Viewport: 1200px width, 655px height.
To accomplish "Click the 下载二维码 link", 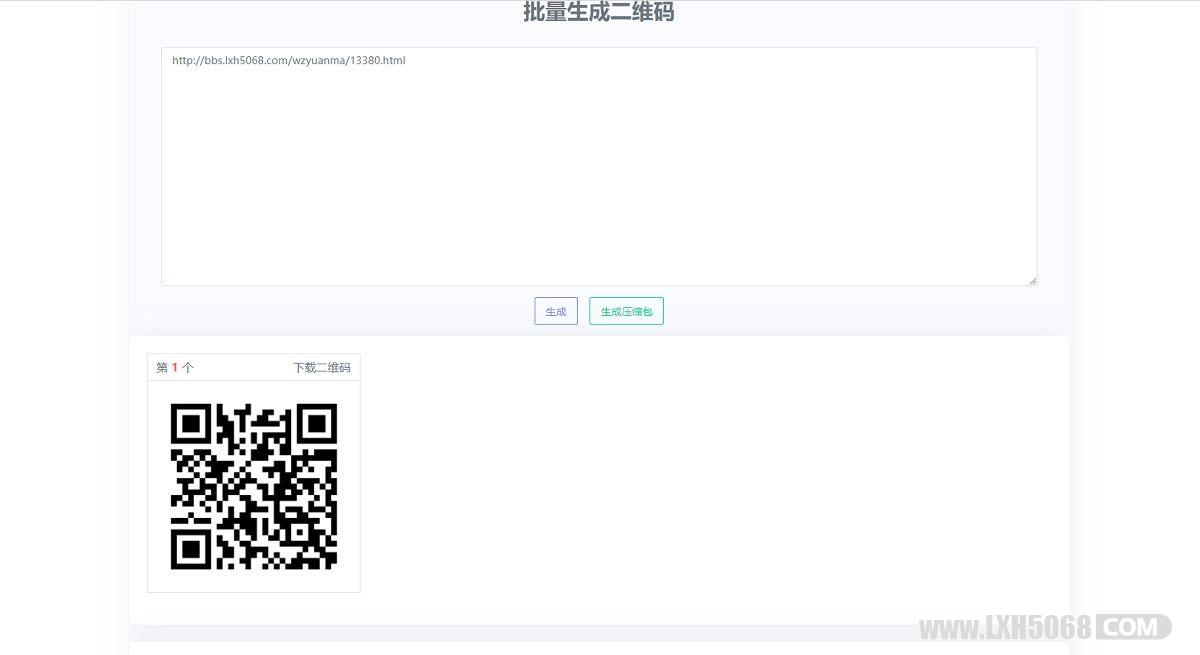I will 322,368.
